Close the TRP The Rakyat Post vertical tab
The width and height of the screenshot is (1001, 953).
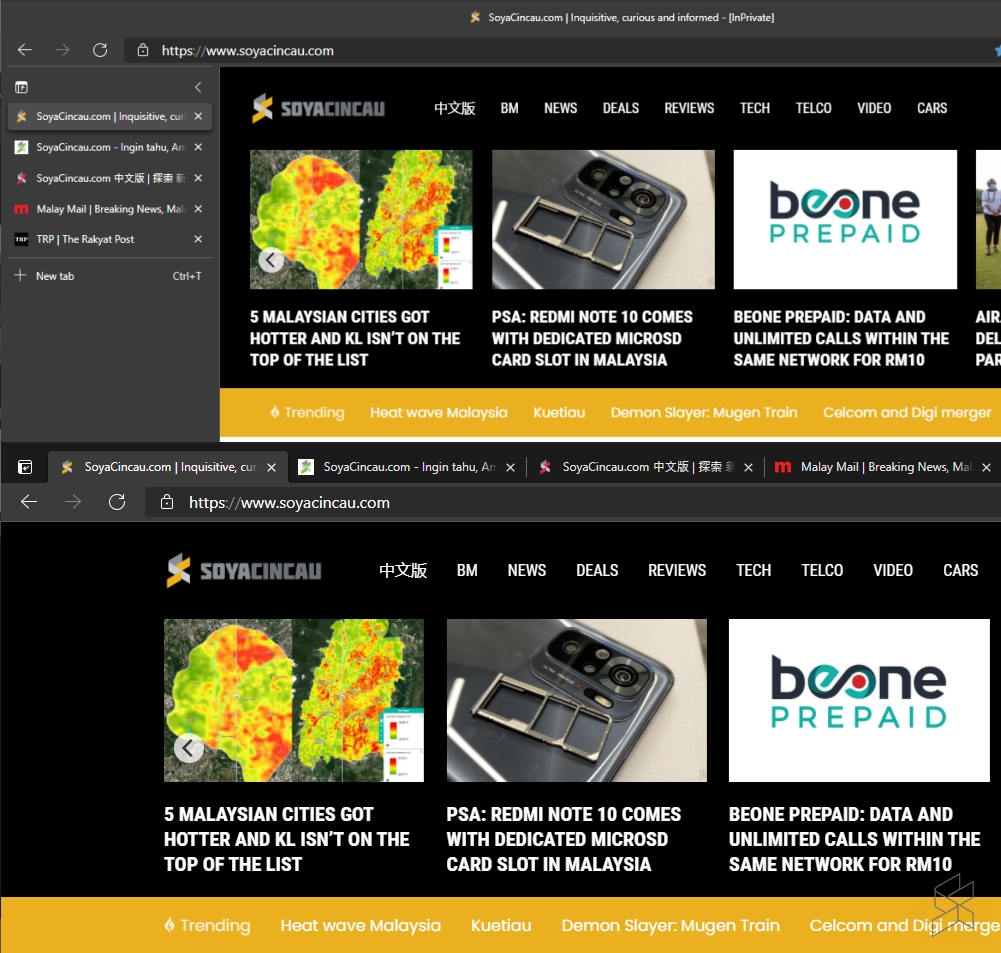pos(198,240)
